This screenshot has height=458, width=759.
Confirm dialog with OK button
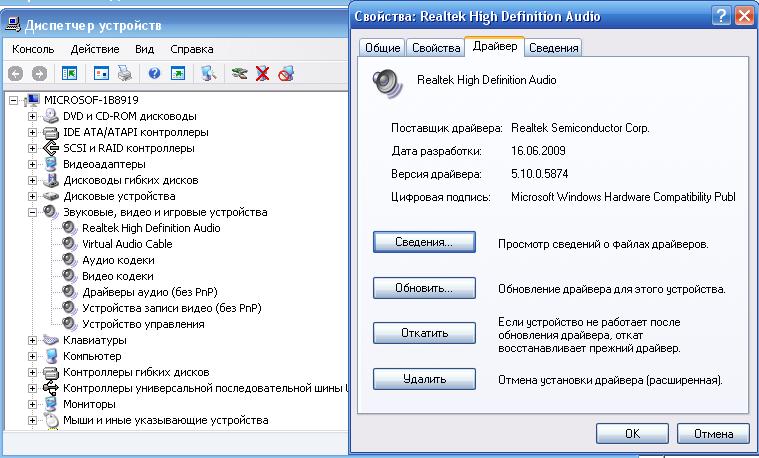coord(632,433)
